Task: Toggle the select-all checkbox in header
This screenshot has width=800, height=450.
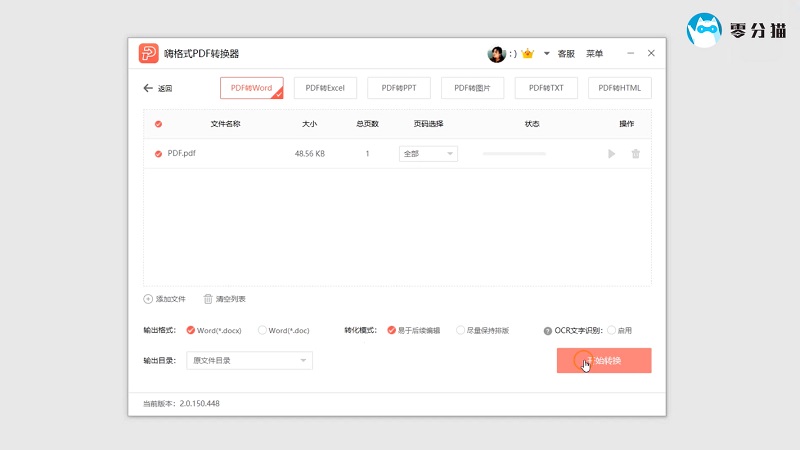Action: point(158,124)
